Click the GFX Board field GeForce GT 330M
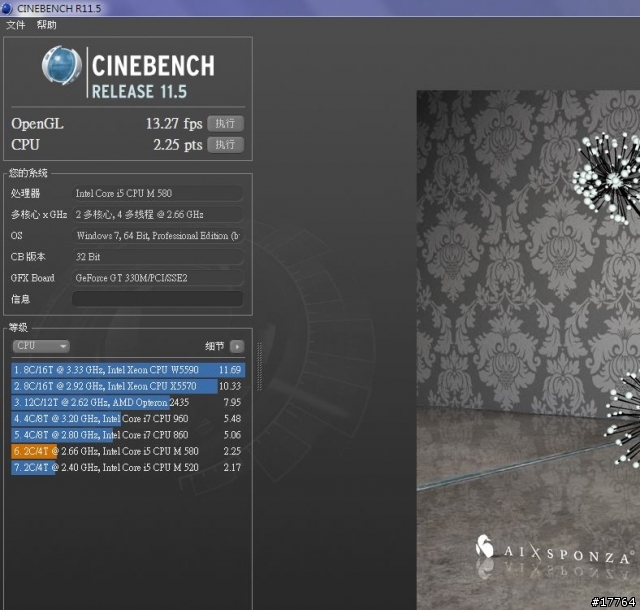The height and width of the screenshot is (610, 640). [x=158, y=278]
